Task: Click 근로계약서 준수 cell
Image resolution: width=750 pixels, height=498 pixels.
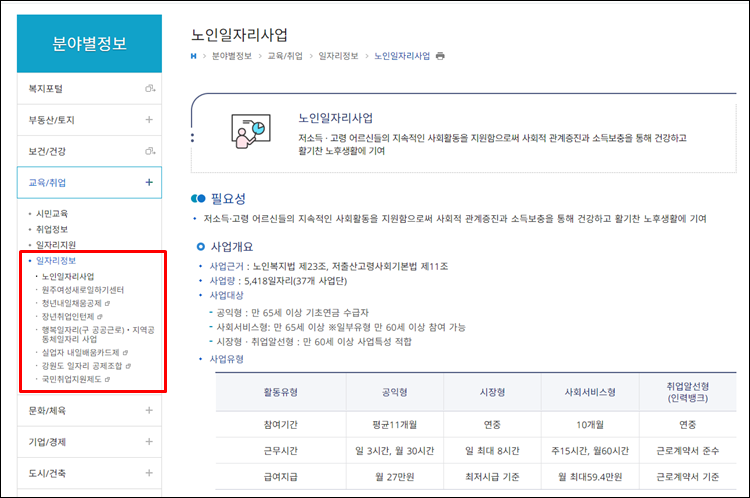Action: [x=687, y=451]
